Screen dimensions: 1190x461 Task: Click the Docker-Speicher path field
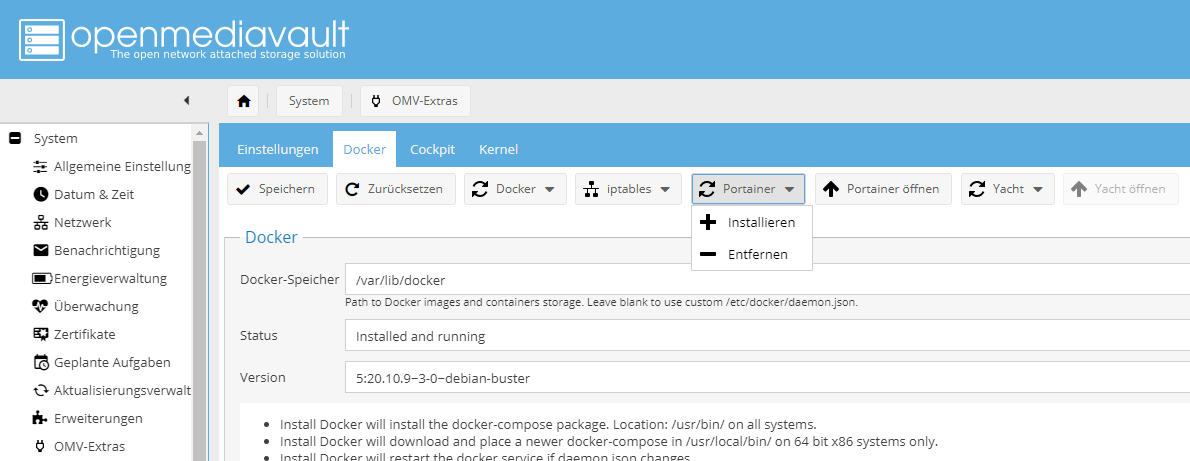tap(767, 279)
